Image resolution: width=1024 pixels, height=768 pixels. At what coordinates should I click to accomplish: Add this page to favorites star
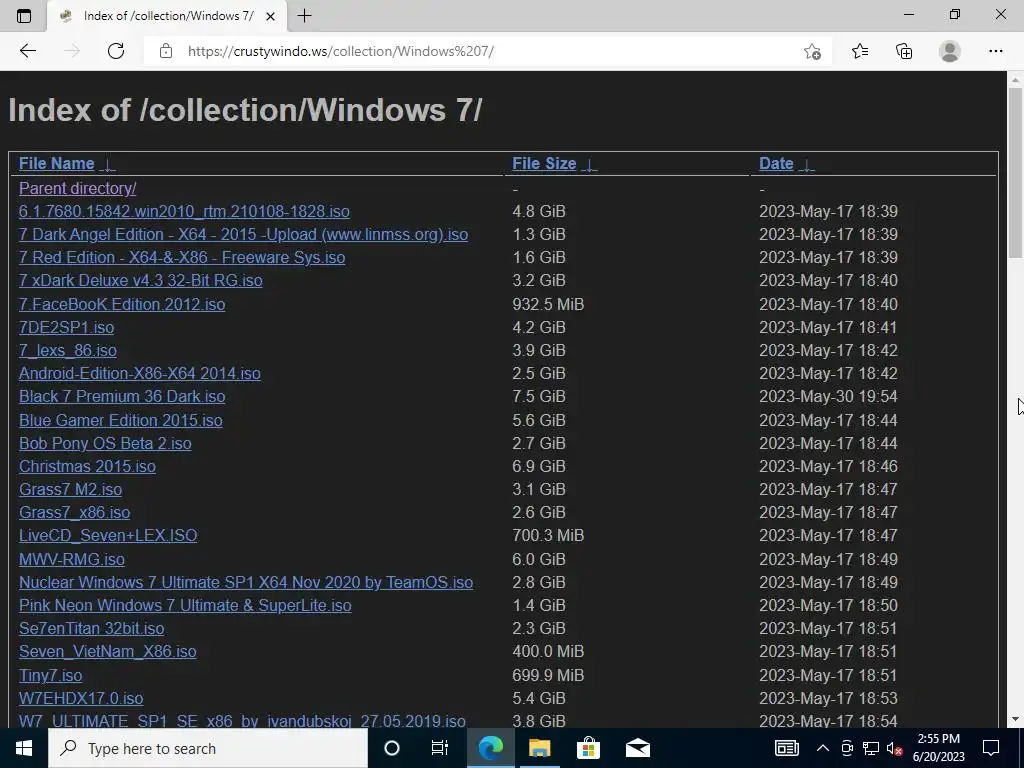point(812,51)
